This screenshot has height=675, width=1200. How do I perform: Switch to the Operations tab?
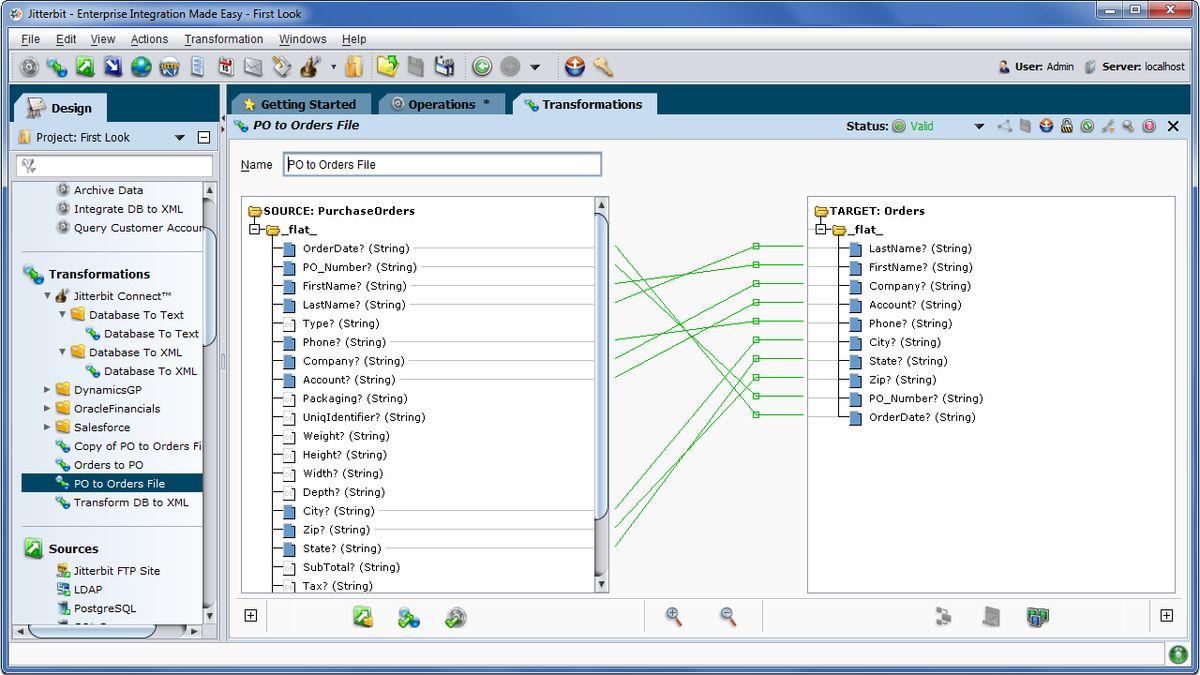(441, 104)
